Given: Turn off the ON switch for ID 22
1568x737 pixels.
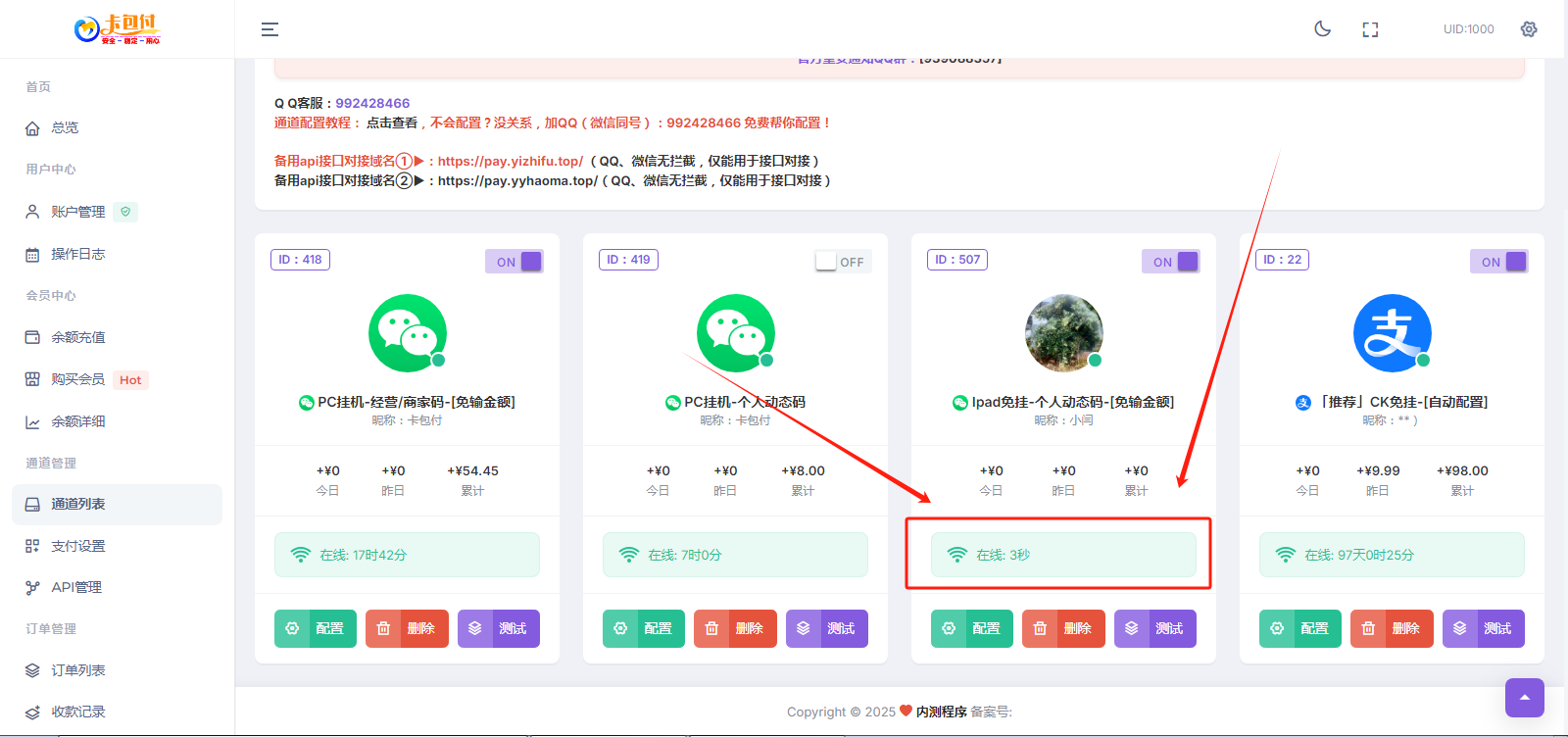Looking at the screenshot, I should pos(1499,262).
